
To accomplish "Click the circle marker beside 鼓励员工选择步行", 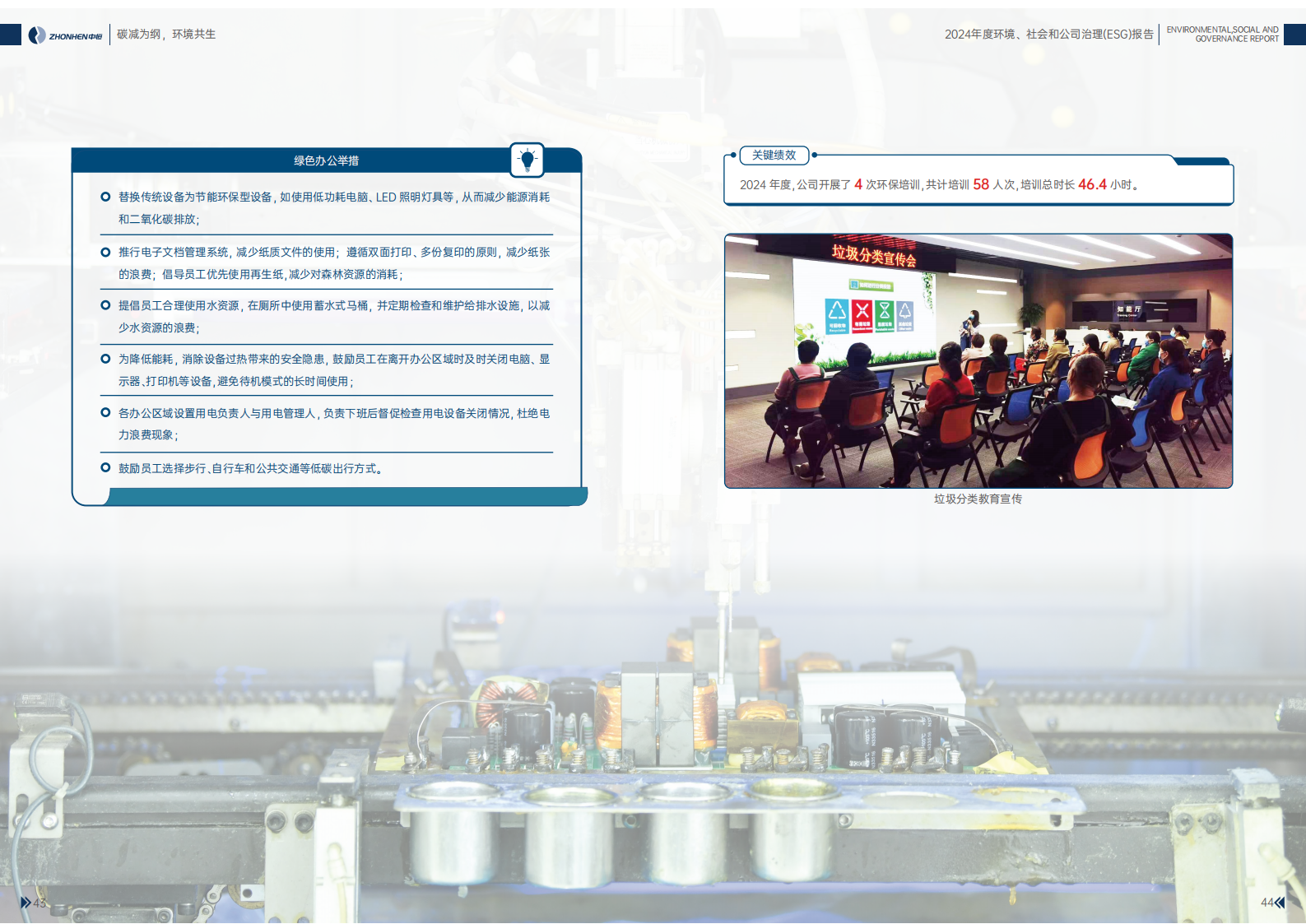I will [105, 467].
